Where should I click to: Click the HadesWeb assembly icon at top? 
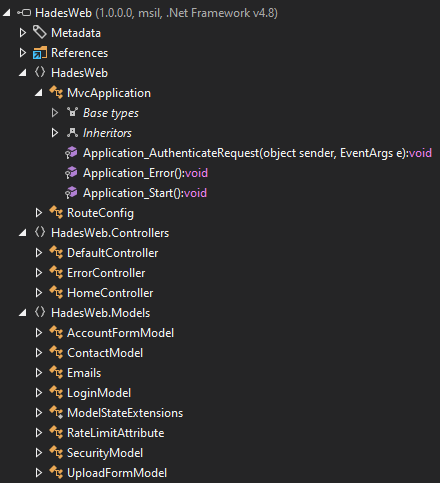[24, 13]
